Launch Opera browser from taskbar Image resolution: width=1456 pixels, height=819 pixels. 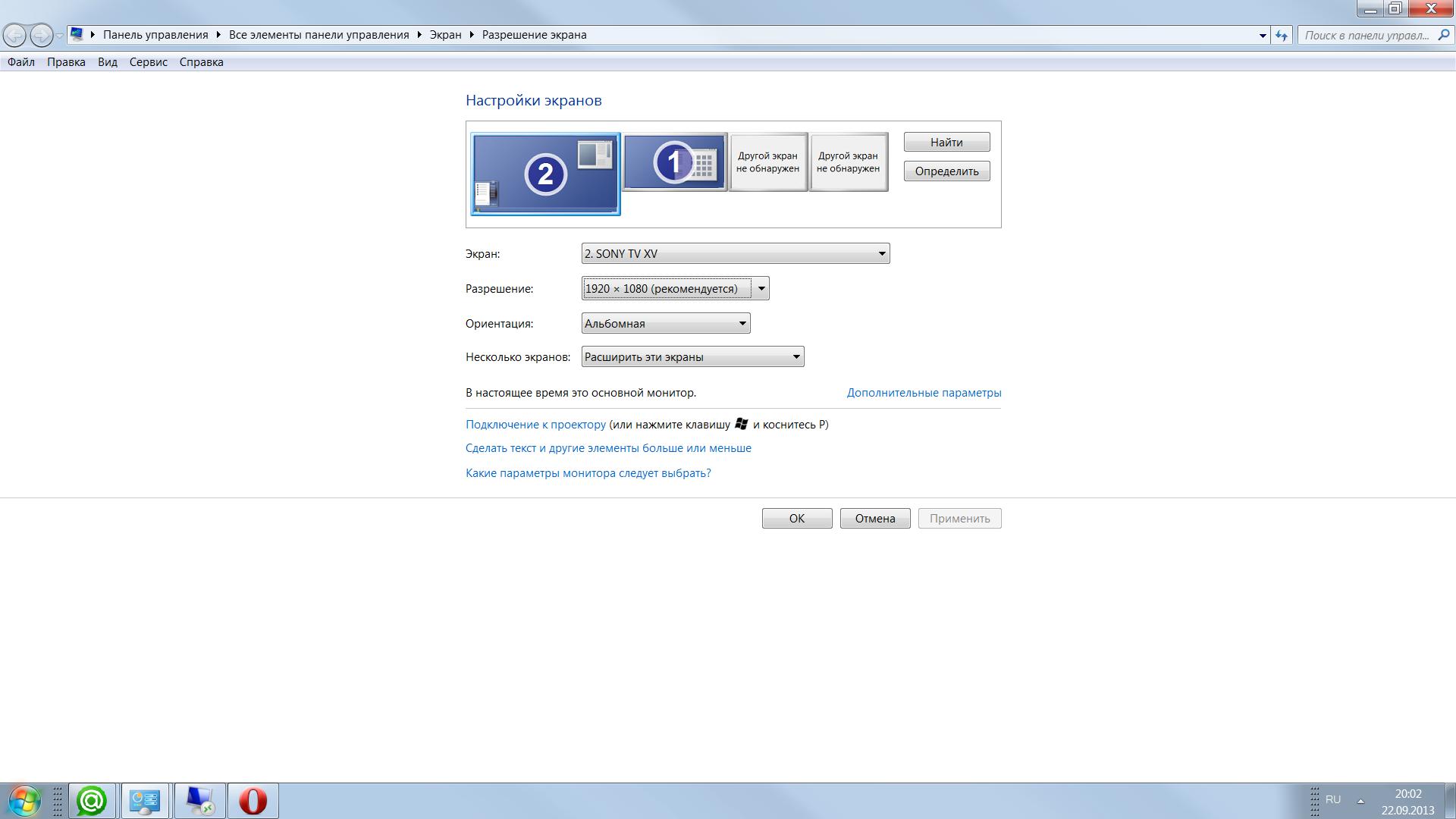(253, 801)
